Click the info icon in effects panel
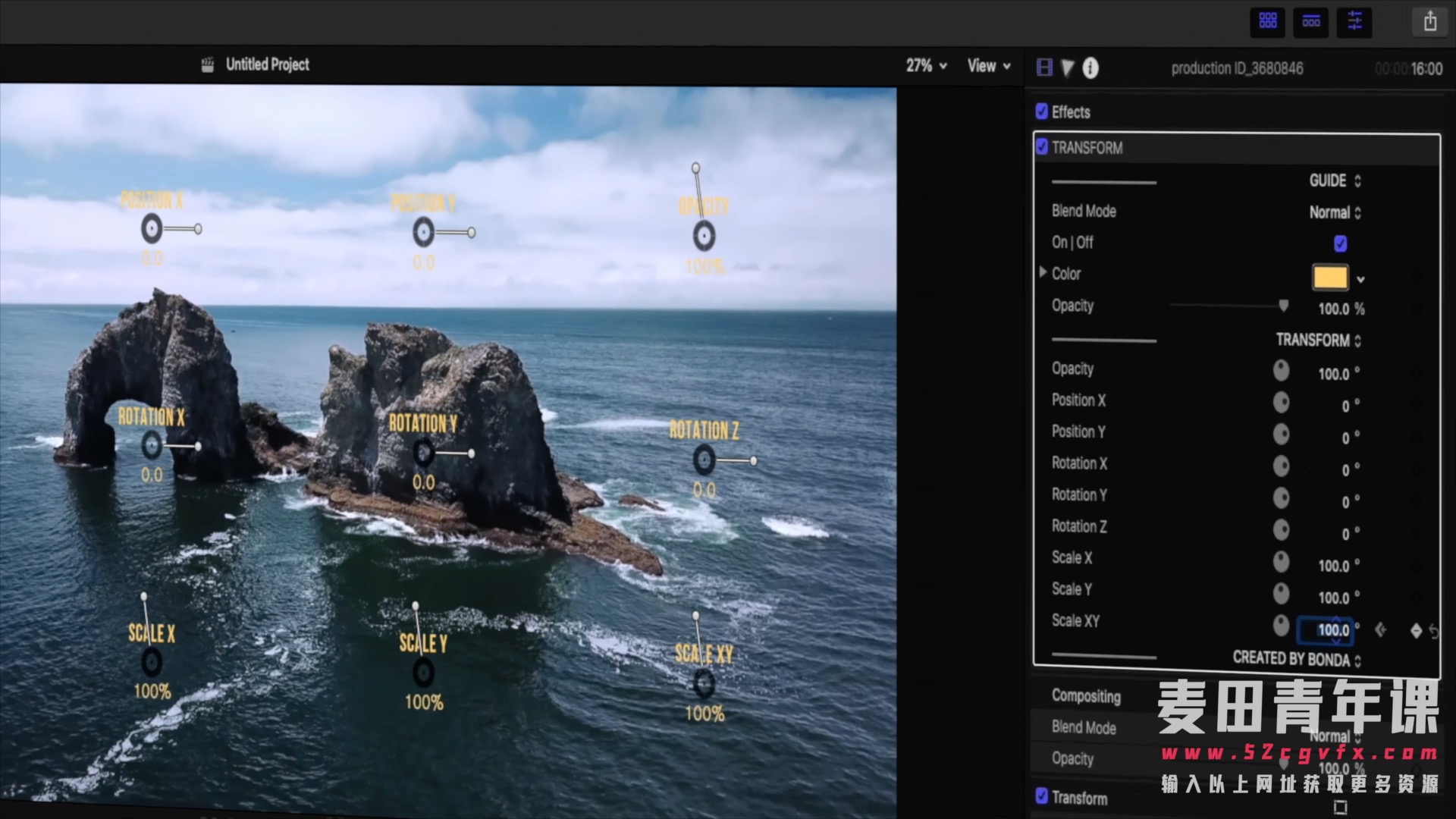Screen dimensions: 1456x819 coord(1091,67)
